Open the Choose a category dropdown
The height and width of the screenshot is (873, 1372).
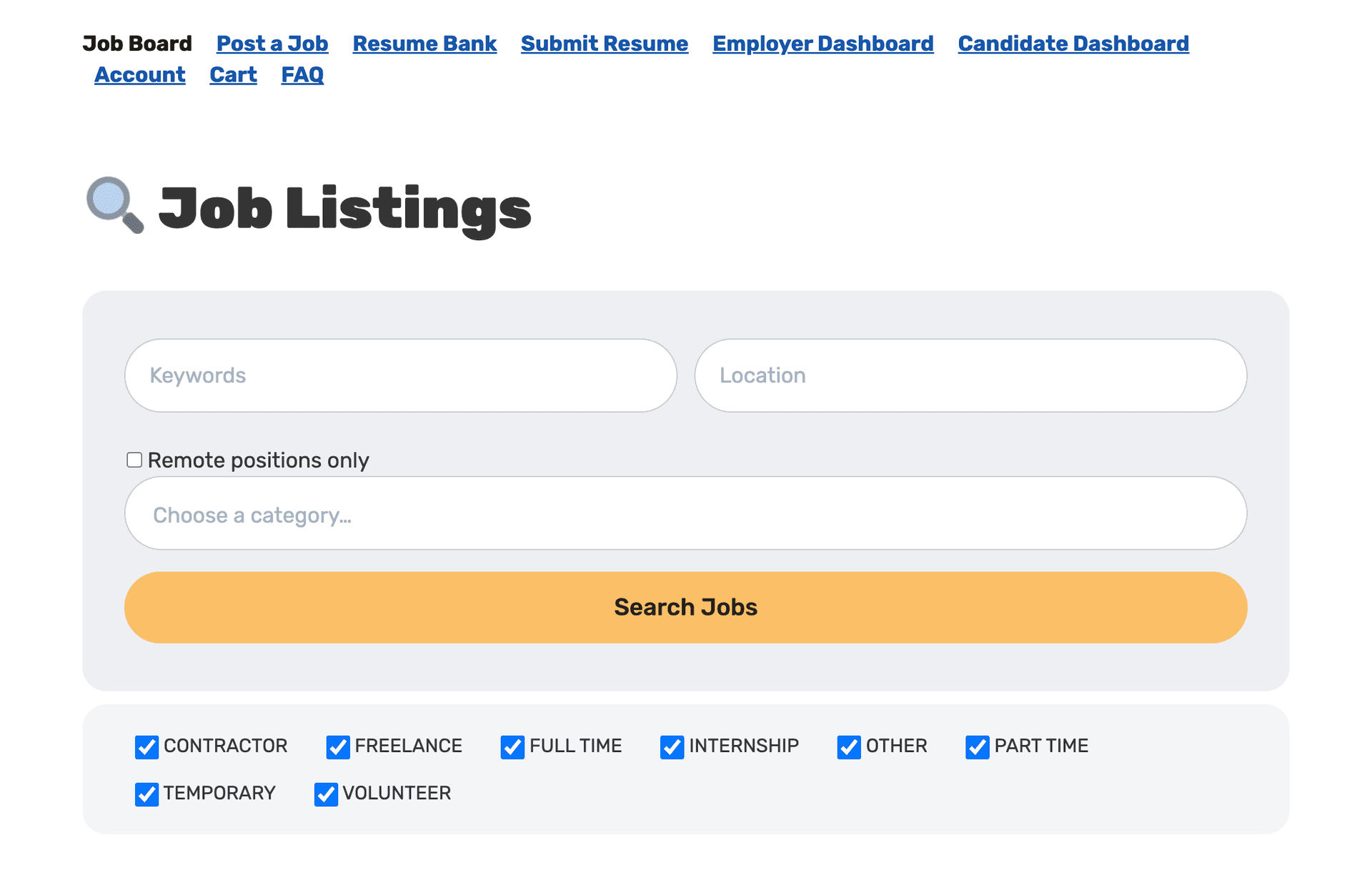click(x=685, y=513)
